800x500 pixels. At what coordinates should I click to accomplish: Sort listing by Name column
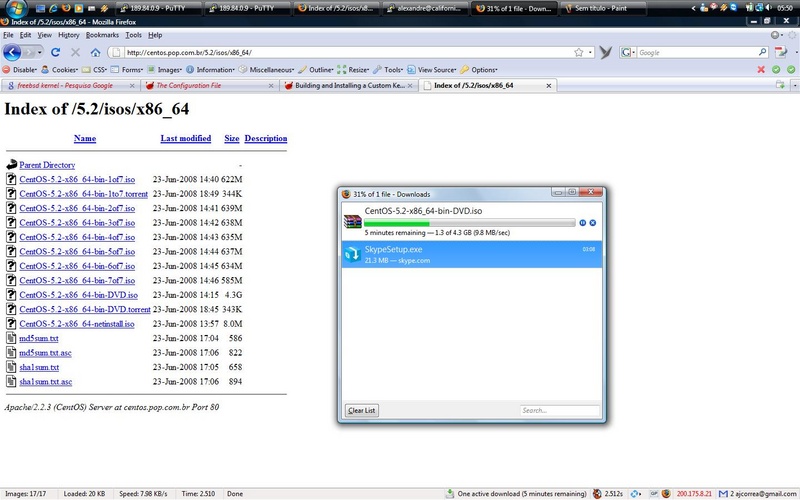[85, 138]
